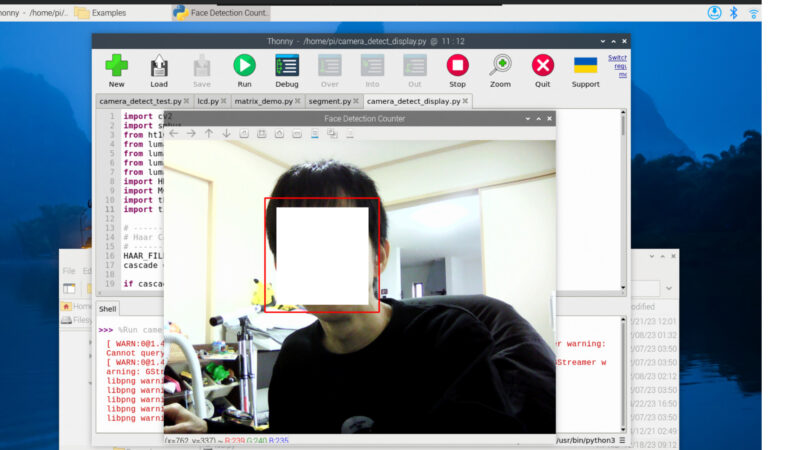This screenshot has height=450, width=800.
Task: Run the current script with Run
Action: coord(244,67)
